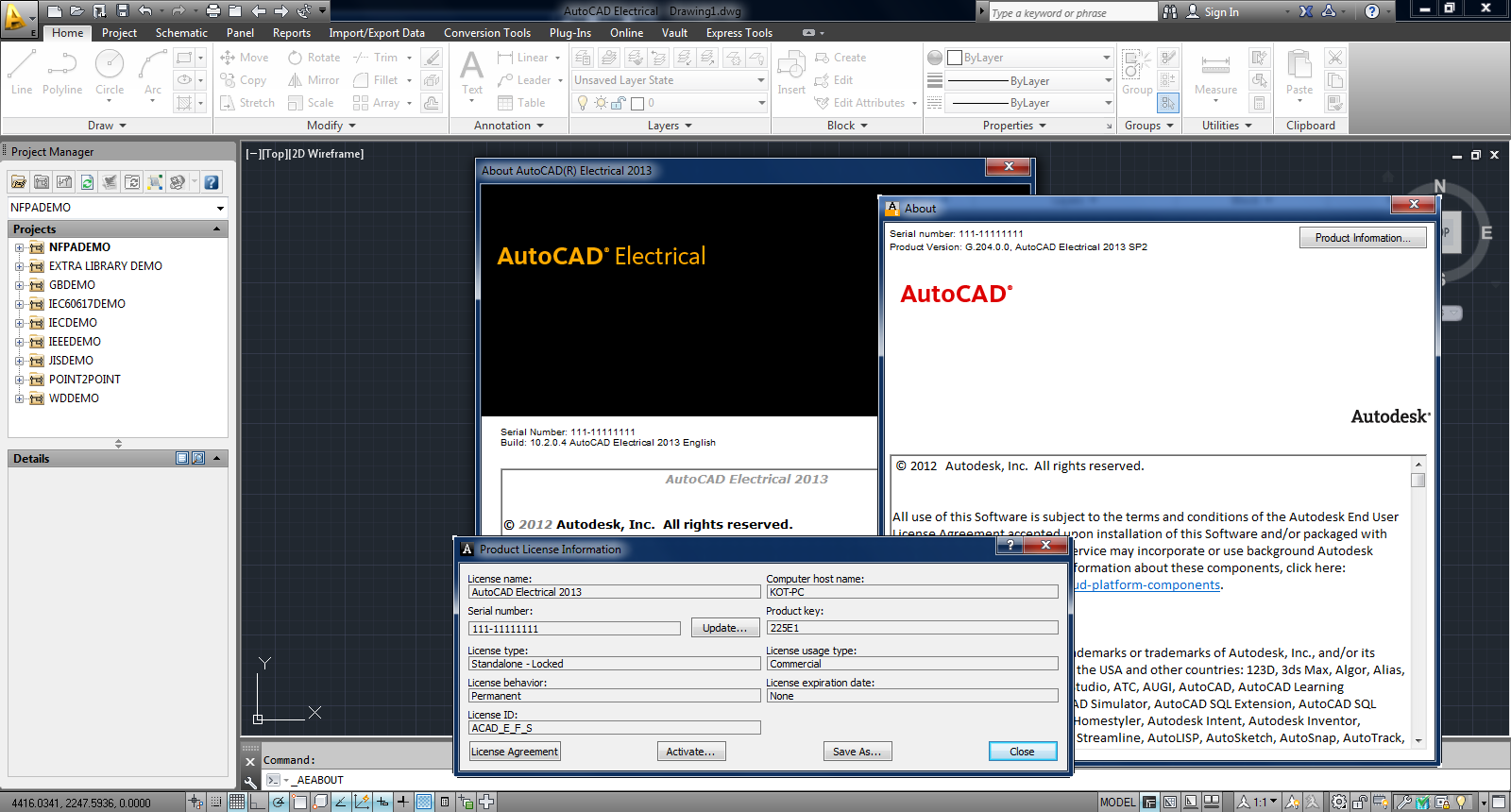Expand the Draw panel flyout
Screen dimensions: 1511x812
(x=107, y=126)
